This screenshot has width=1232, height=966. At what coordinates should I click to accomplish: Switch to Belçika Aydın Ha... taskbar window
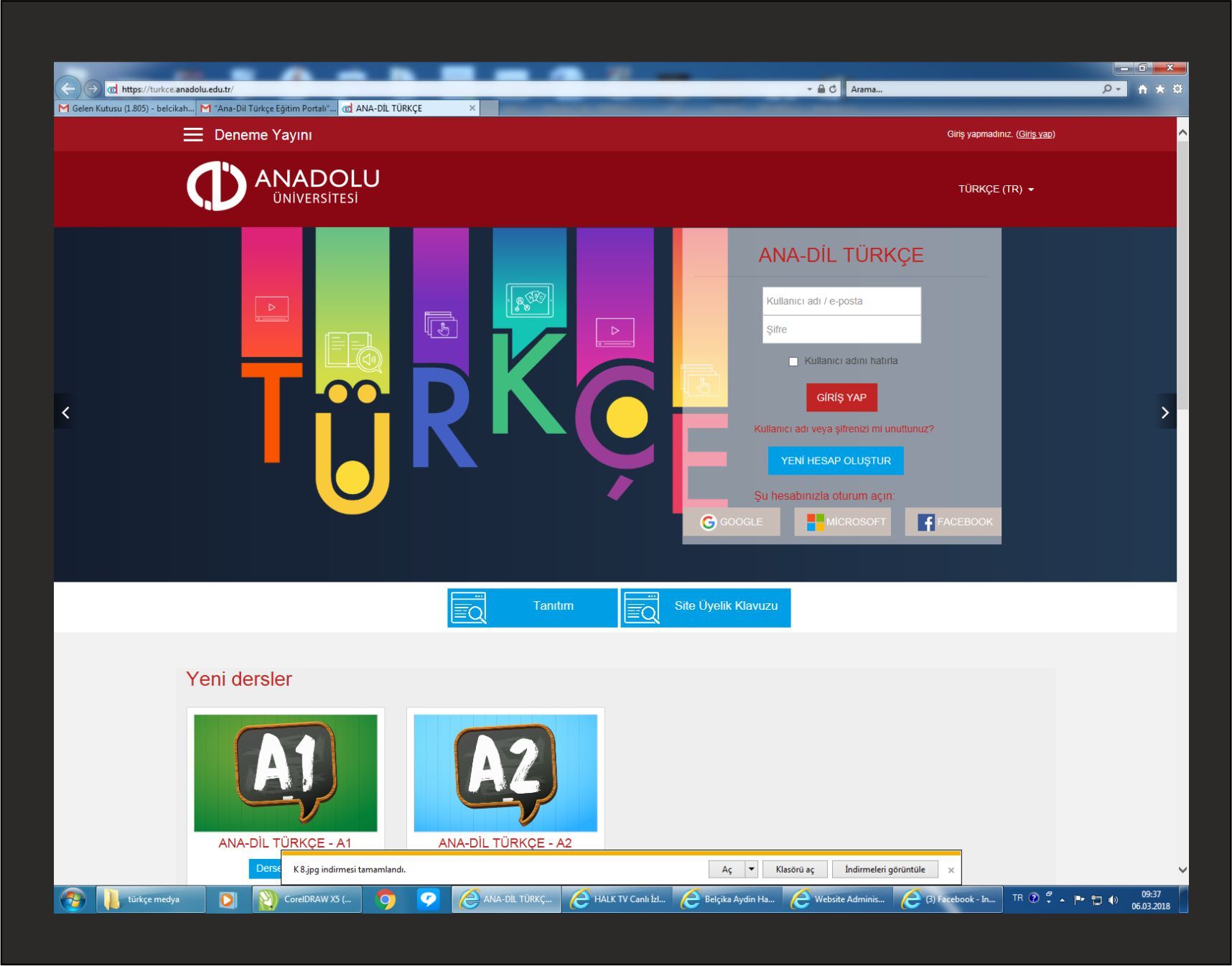click(x=728, y=899)
